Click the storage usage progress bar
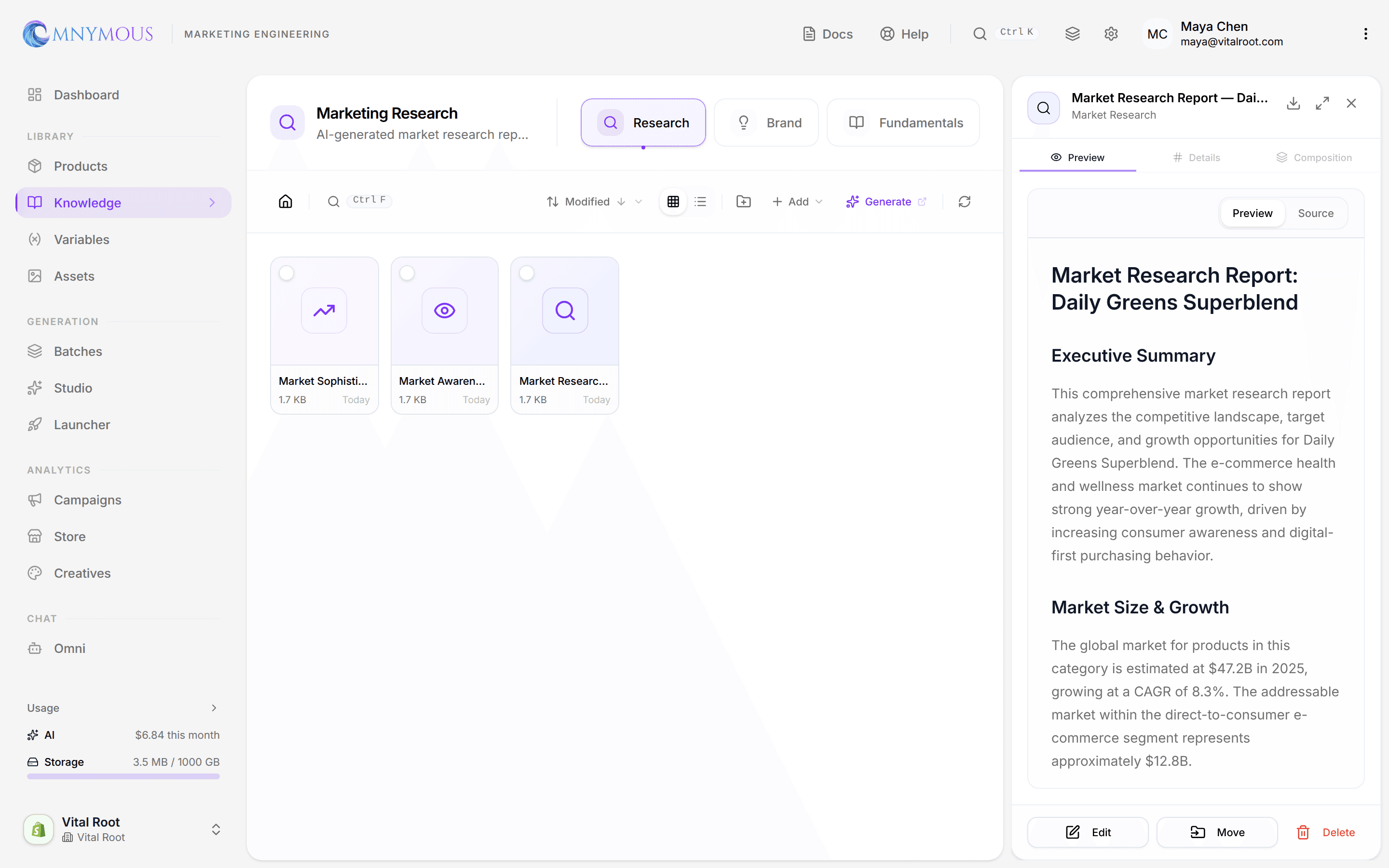The width and height of the screenshot is (1389, 868). (123, 776)
